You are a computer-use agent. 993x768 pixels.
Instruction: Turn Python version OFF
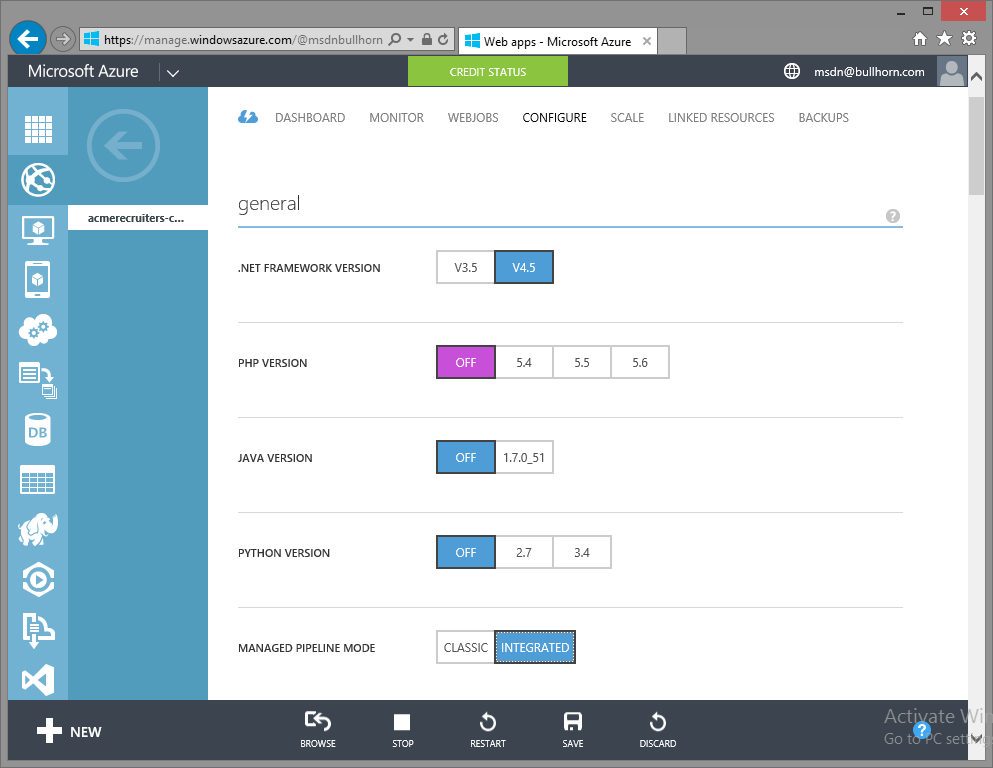click(x=465, y=552)
